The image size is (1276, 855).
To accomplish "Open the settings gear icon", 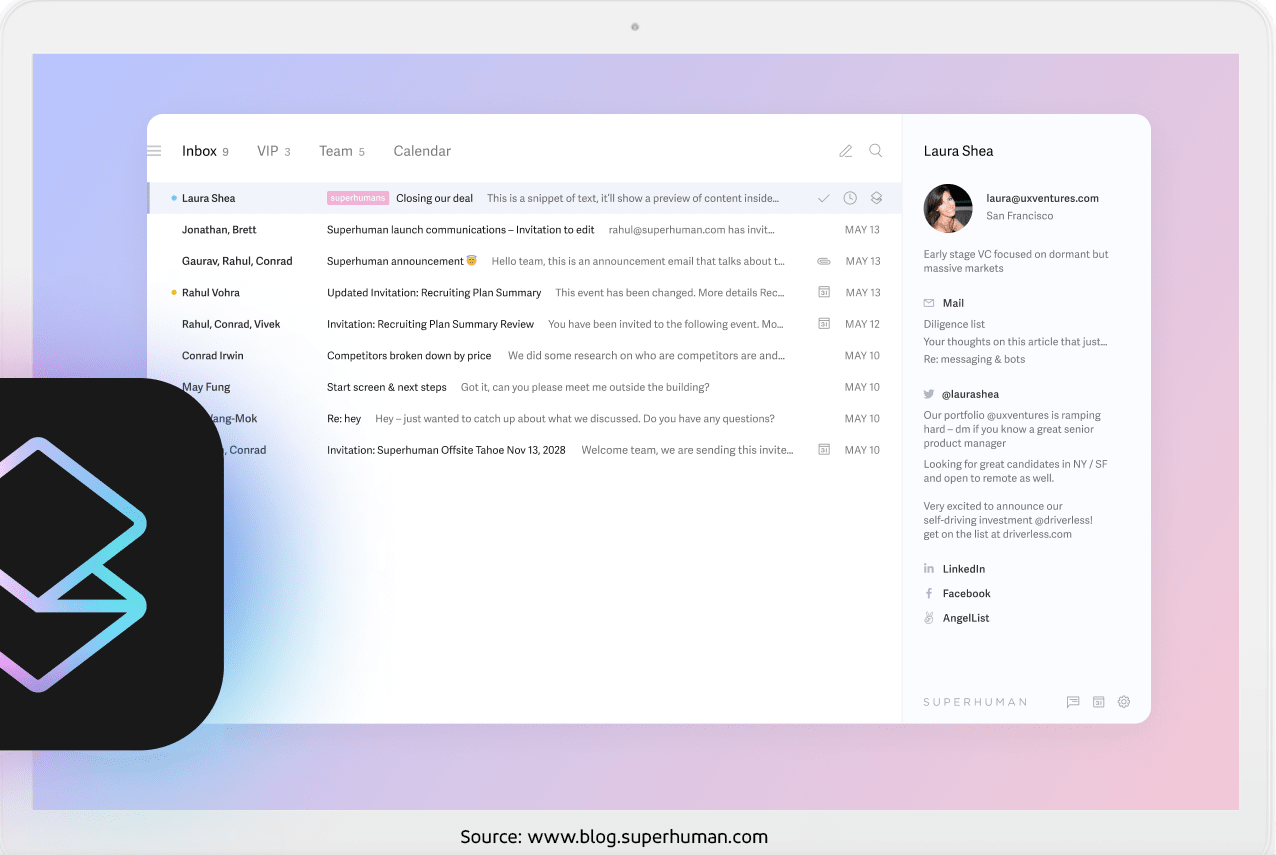I will coord(1124,702).
